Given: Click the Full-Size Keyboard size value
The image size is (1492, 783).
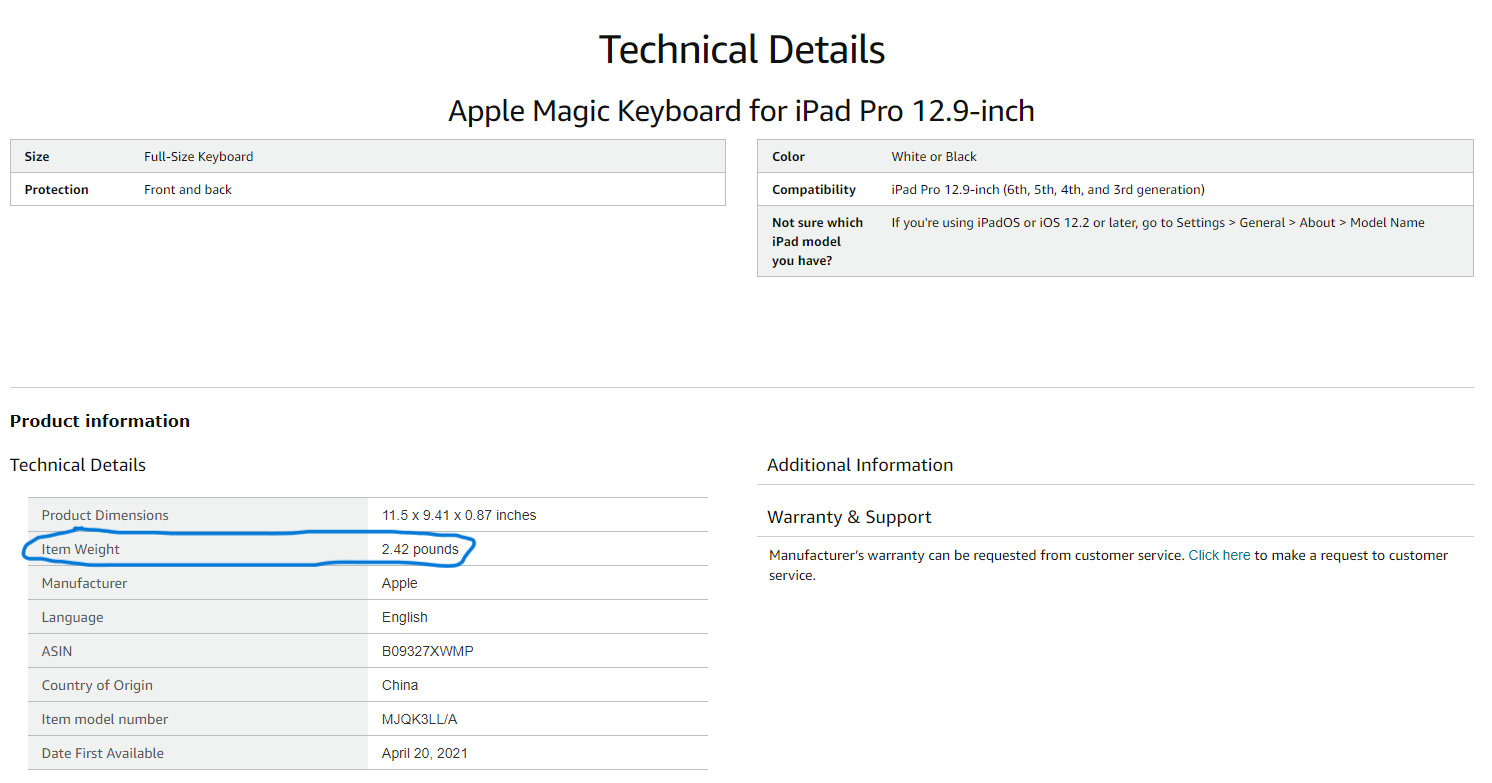Looking at the screenshot, I should pyautogui.click(x=199, y=156).
